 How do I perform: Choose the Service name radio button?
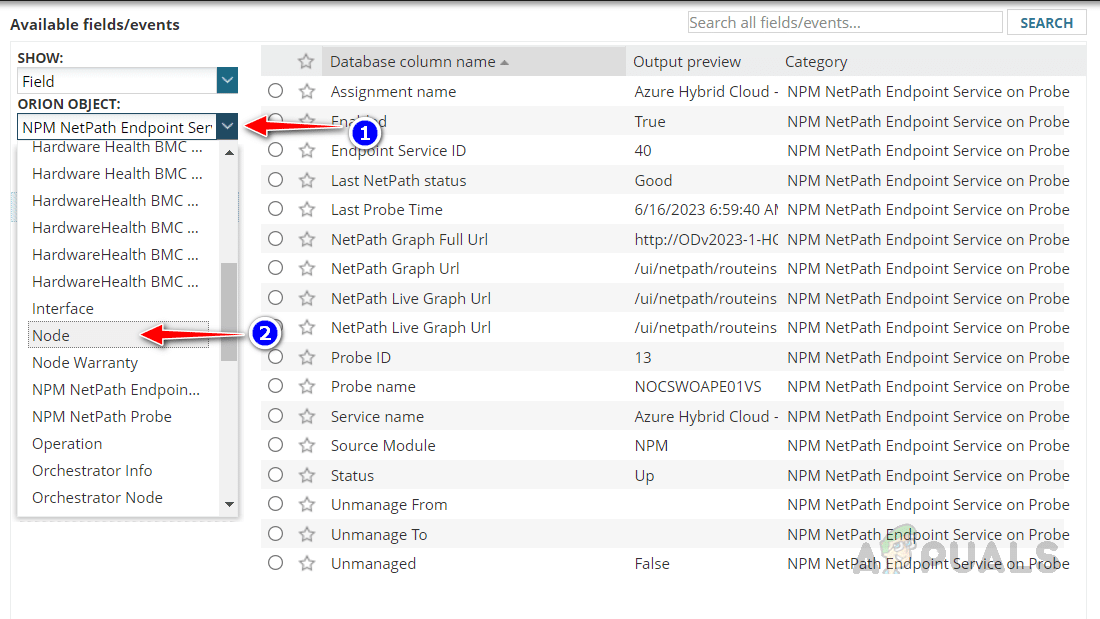click(276, 416)
